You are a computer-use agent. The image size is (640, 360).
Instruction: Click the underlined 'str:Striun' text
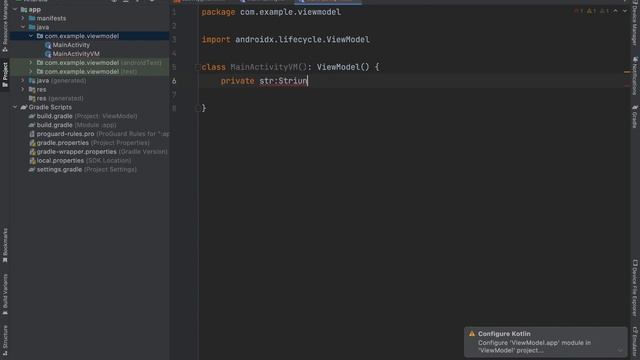pos(283,81)
